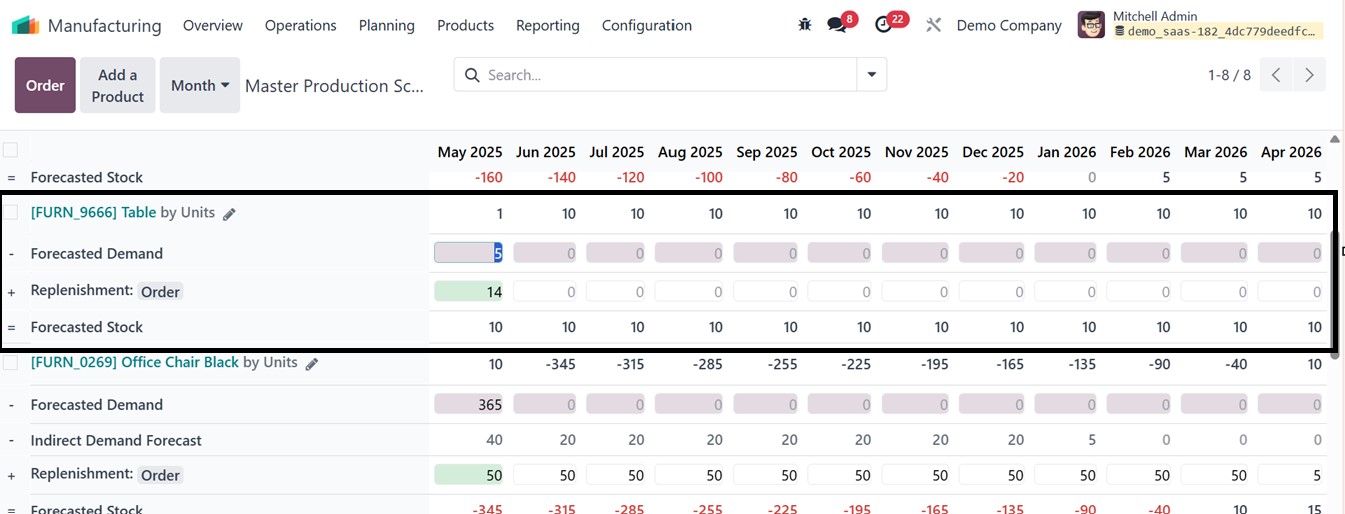Viewport: 1345px width, 514px height.
Task: Edit Table product with pencil icon
Action: 230,214
